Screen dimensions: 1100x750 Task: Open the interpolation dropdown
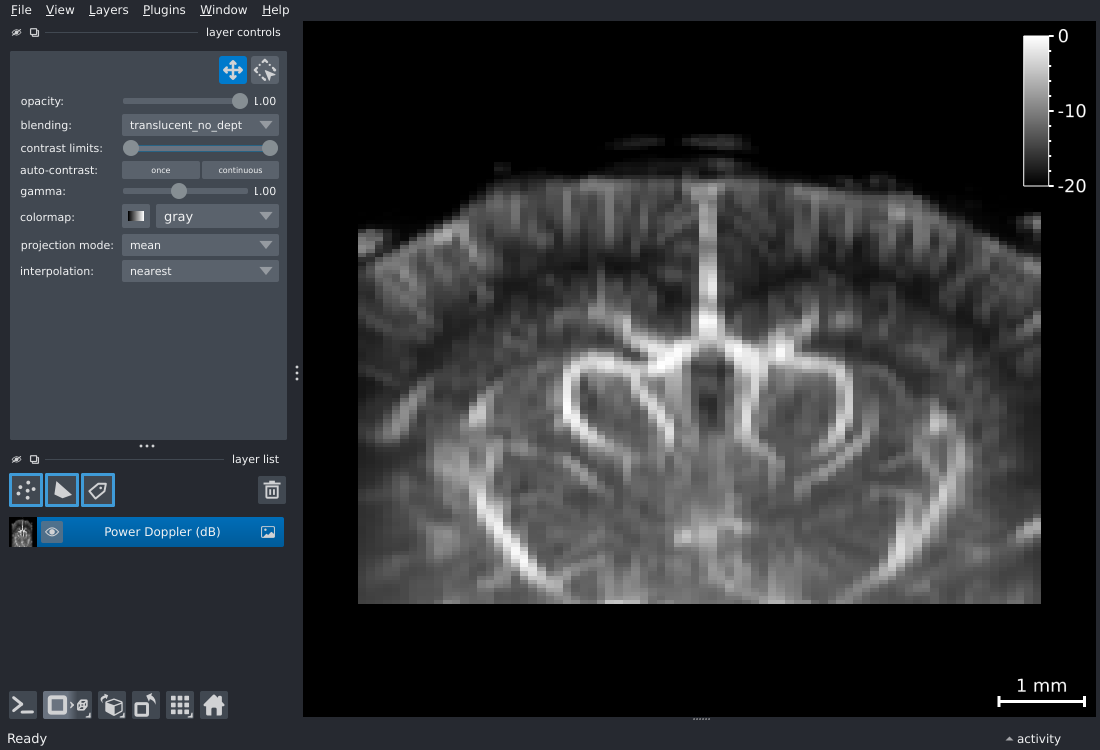pos(201,271)
